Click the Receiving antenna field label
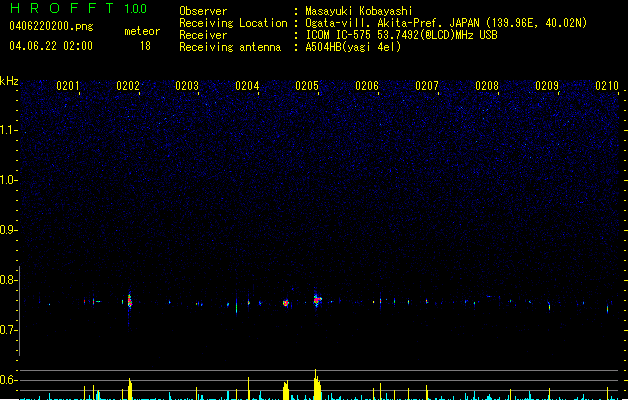The width and height of the screenshot is (629, 400). tap(230, 47)
